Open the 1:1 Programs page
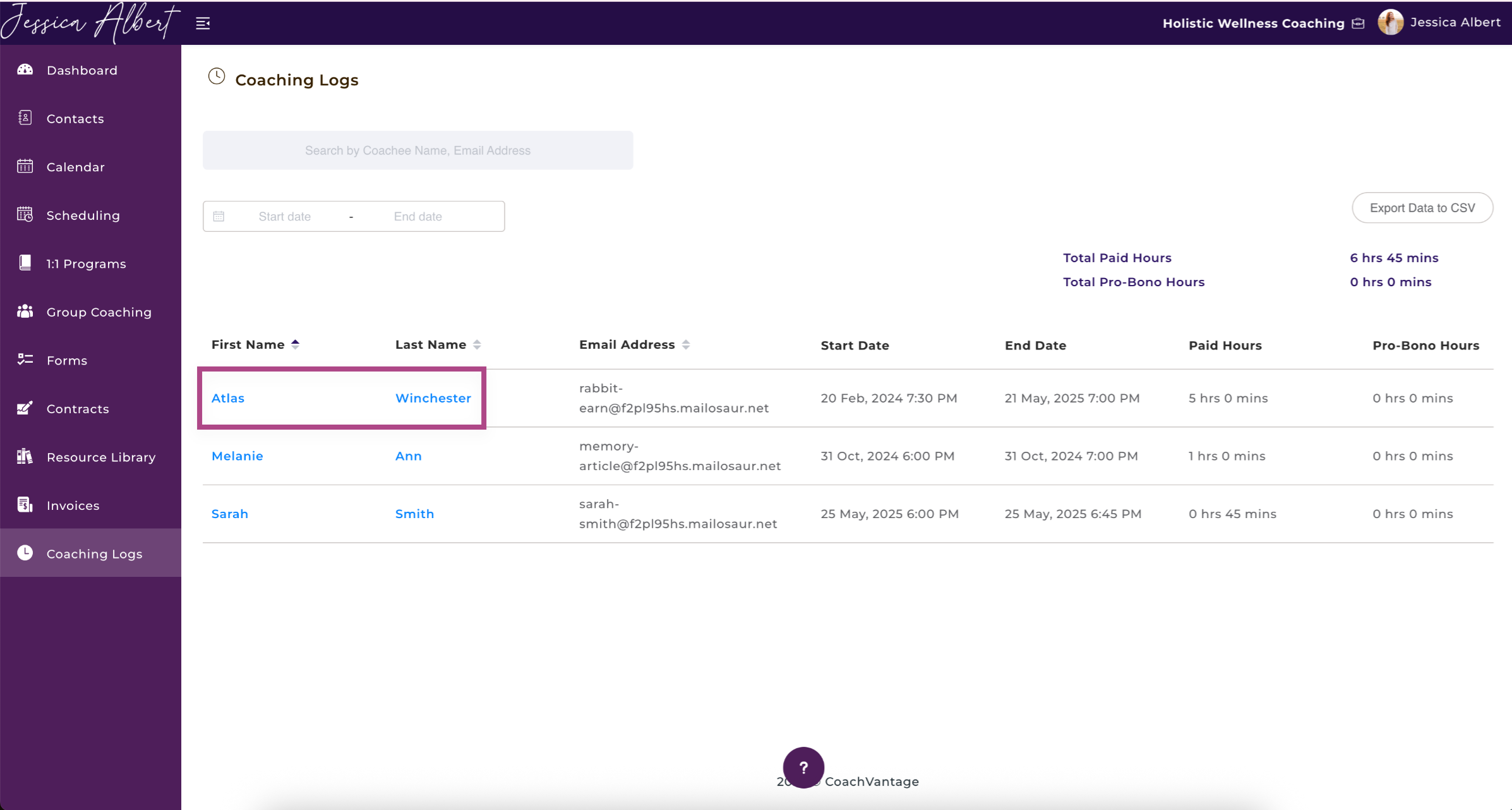The width and height of the screenshot is (1512, 810). point(87,263)
